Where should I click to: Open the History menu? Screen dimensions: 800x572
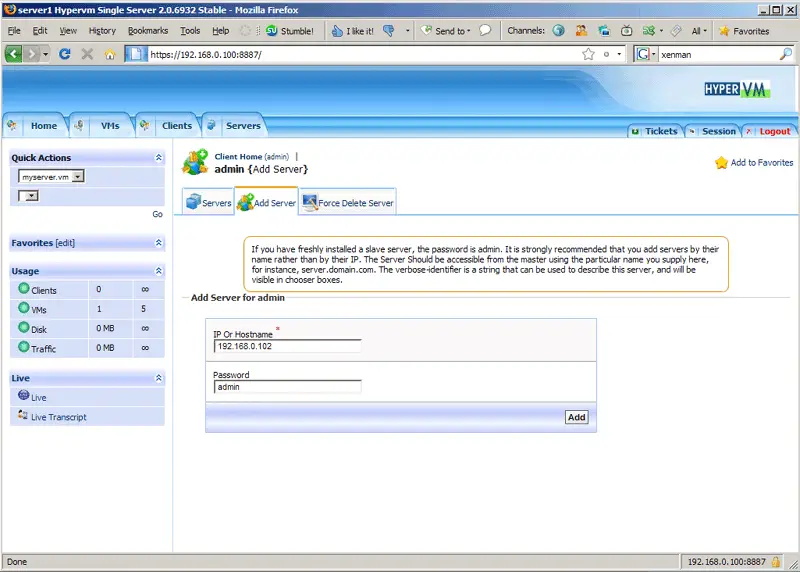(102, 31)
